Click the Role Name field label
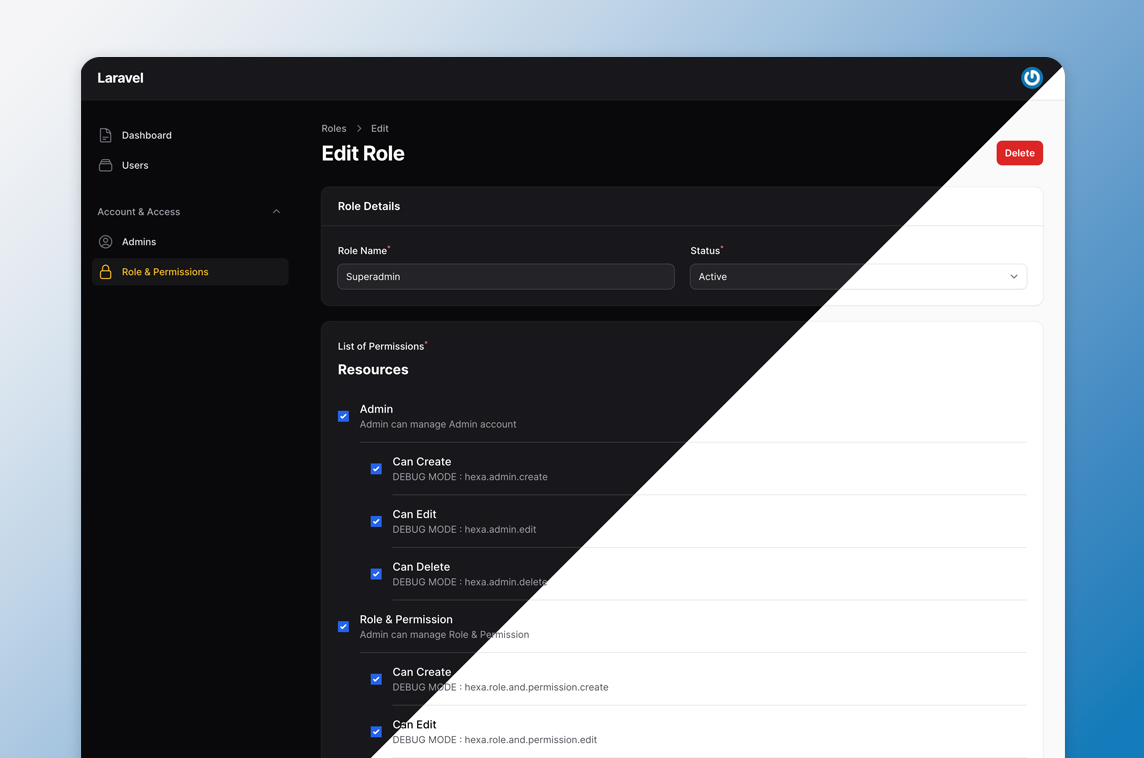 tap(362, 251)
